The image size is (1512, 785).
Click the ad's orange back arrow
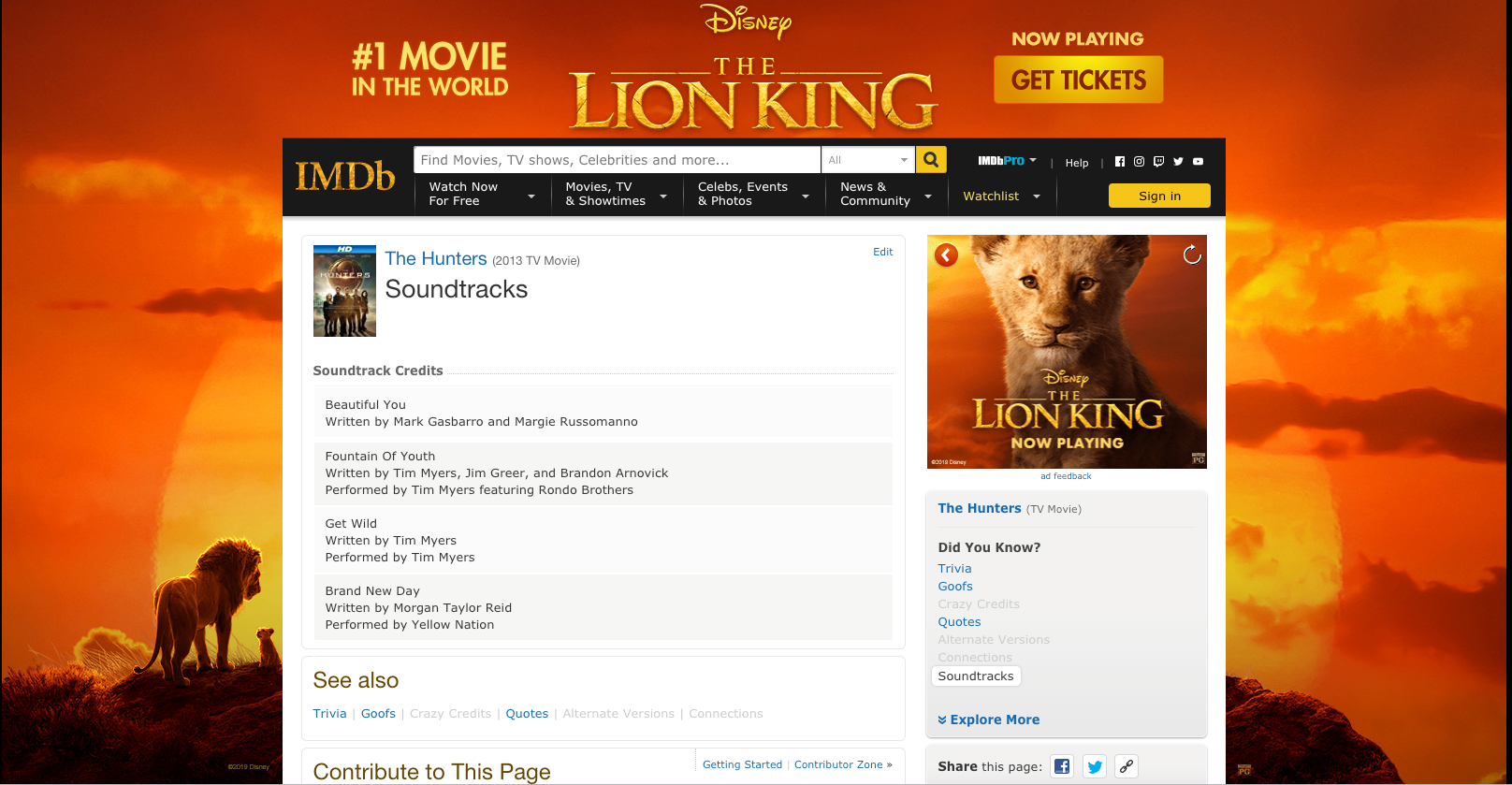(x=946, y=255)
